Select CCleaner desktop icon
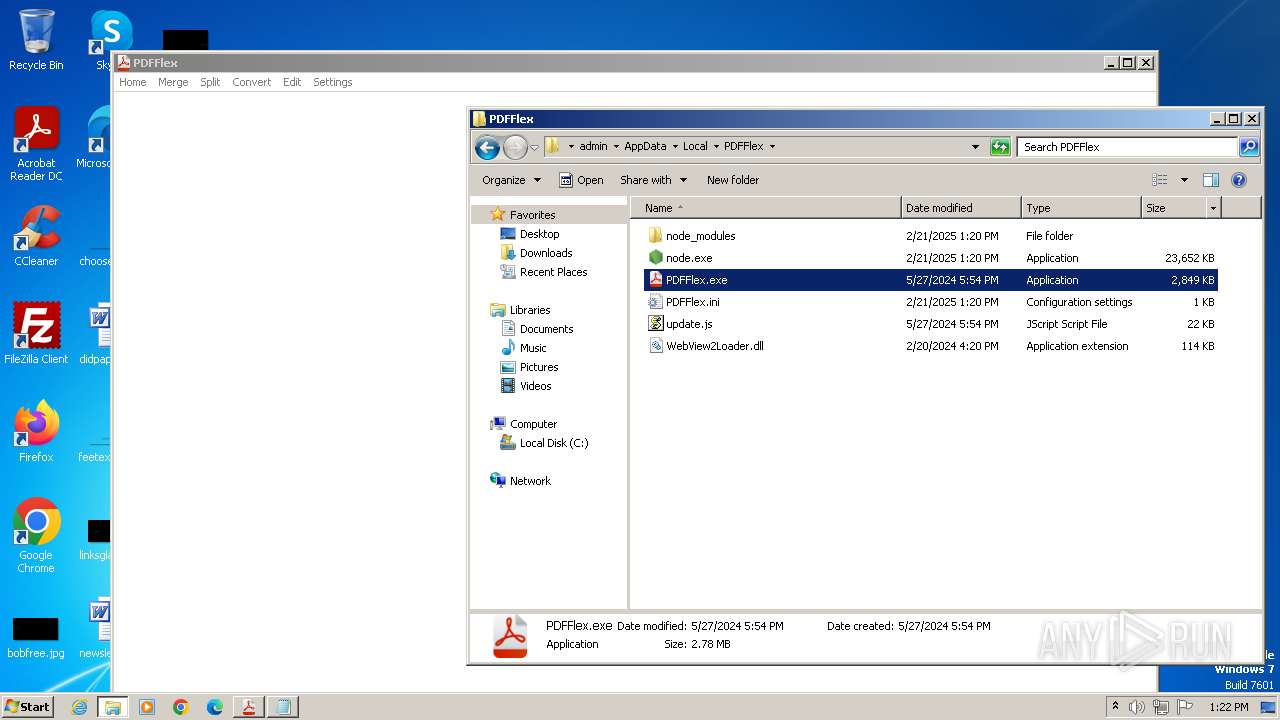 (x=36, y=236)
